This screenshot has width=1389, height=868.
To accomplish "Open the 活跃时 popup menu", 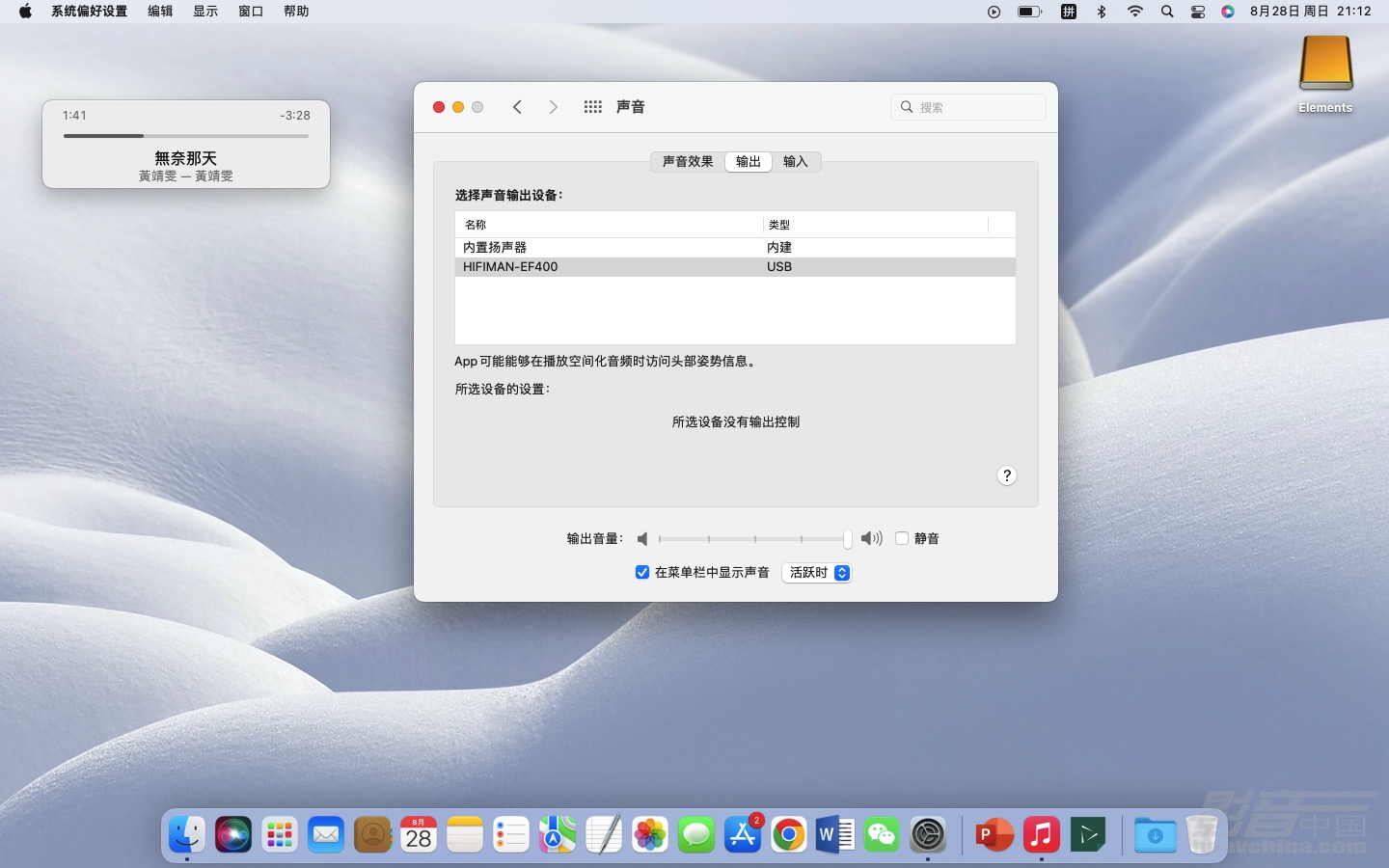I will [816, 573].
